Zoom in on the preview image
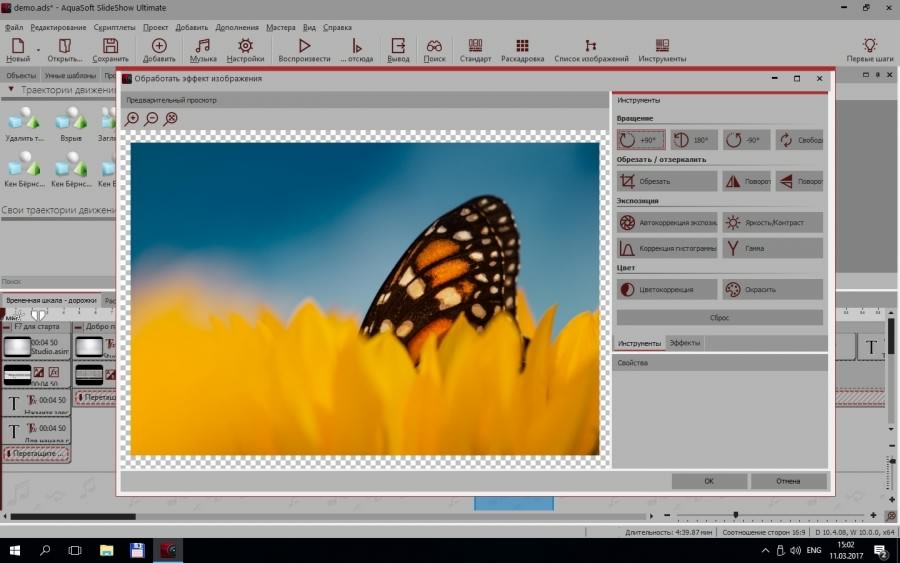Viewport: 900px width, 563px height. [x=132, y=119]
